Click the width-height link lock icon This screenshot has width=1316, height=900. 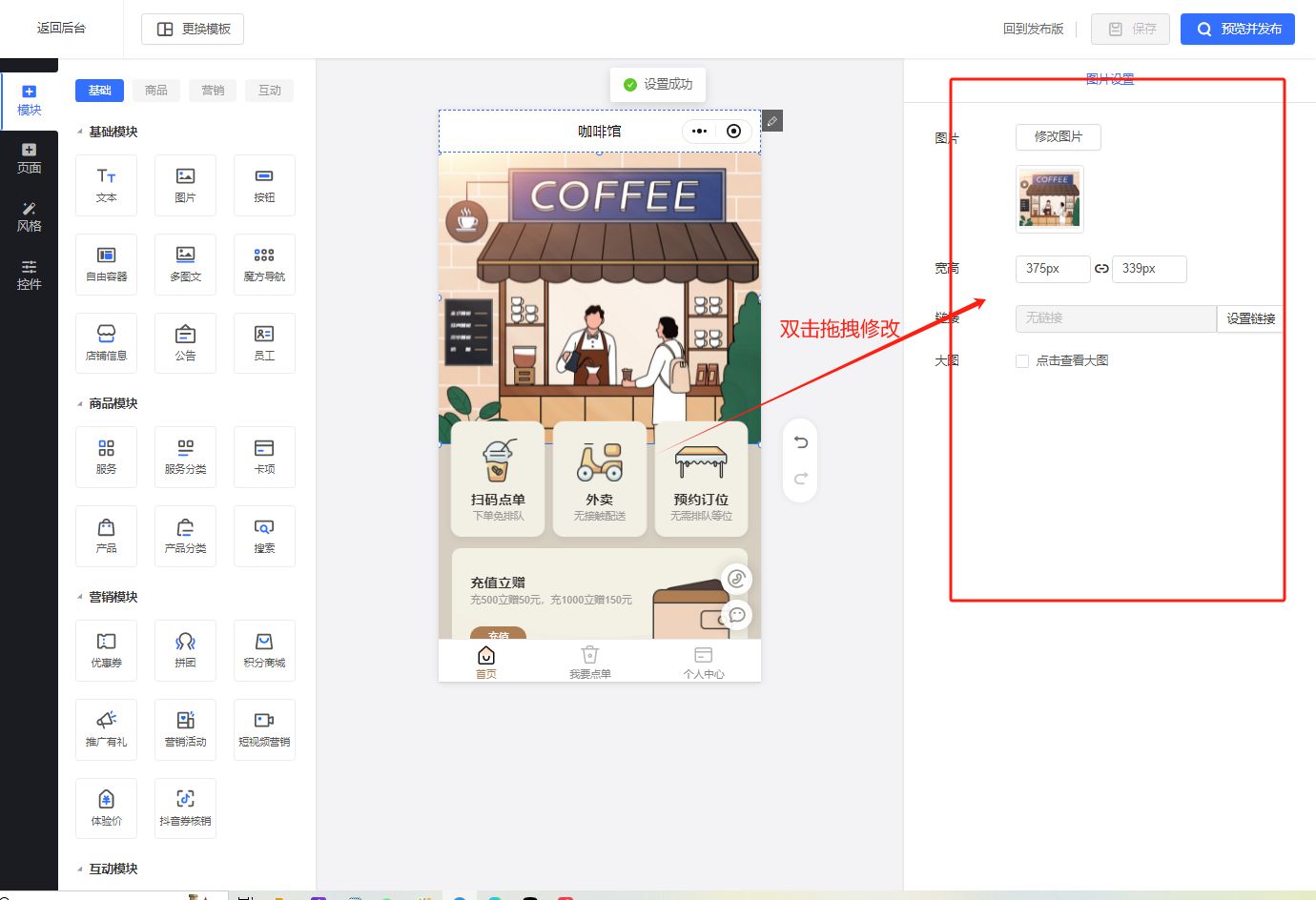coord(1101,269)
